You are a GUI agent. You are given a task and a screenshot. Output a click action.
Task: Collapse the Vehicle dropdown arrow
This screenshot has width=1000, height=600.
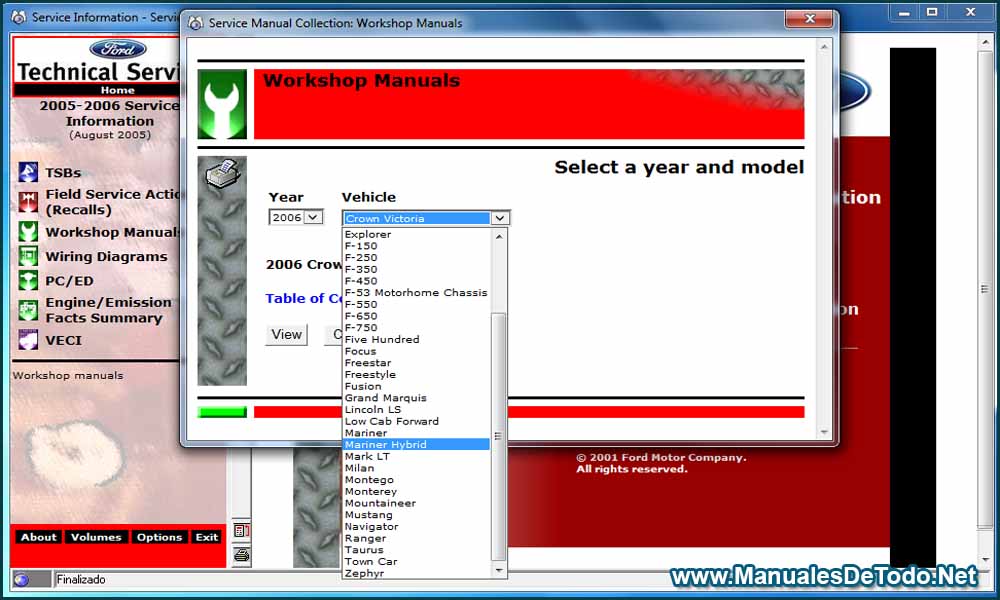click(499, 218)
